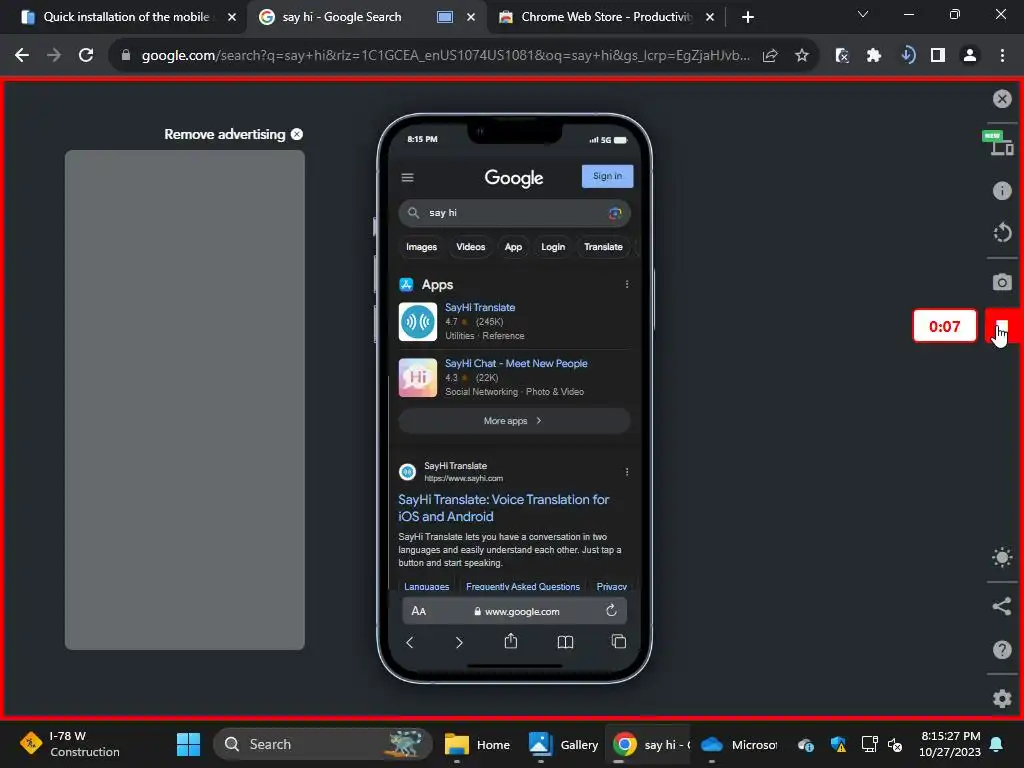This screenshot has height=768, width=1024.
Task: Click the mobile simulator extension icon
Action: 842,56
